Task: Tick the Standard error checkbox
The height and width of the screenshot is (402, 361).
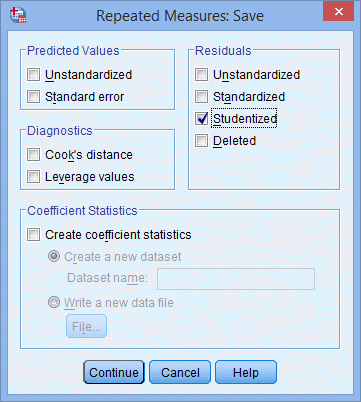Action: tap(33, 97)
